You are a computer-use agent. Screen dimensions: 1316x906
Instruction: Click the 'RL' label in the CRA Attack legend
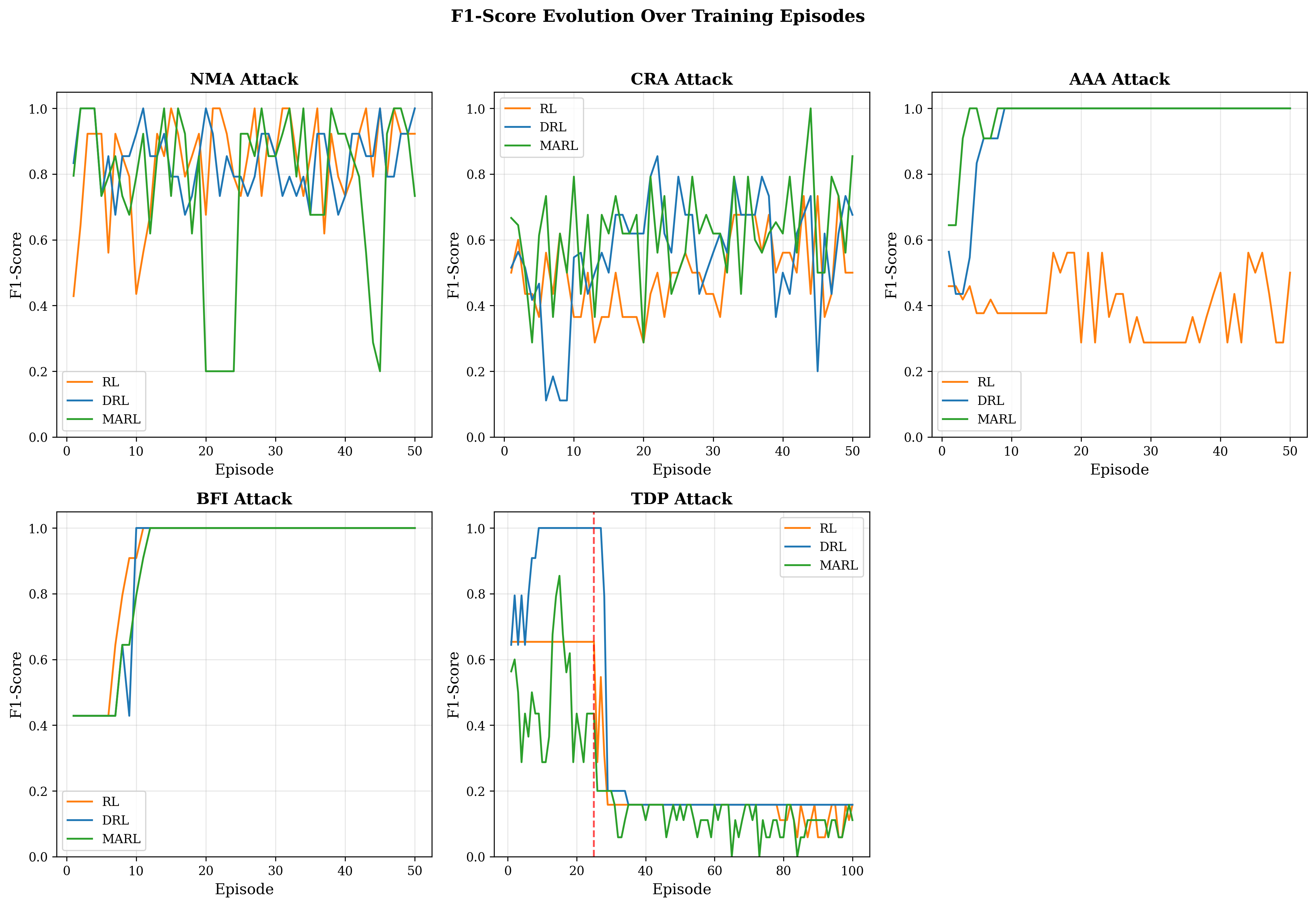tap(548, 109)
